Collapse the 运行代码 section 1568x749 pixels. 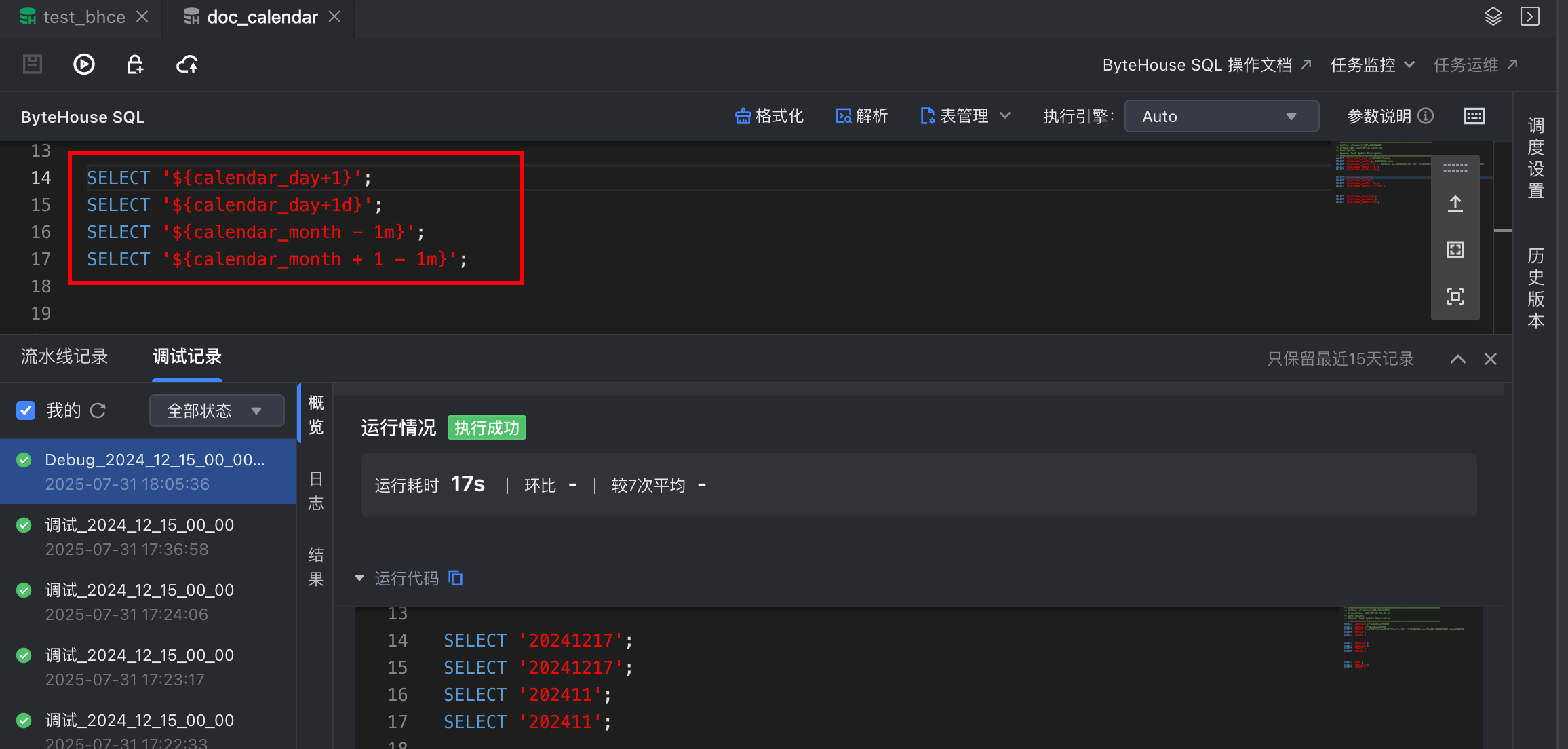pos(359,578)
